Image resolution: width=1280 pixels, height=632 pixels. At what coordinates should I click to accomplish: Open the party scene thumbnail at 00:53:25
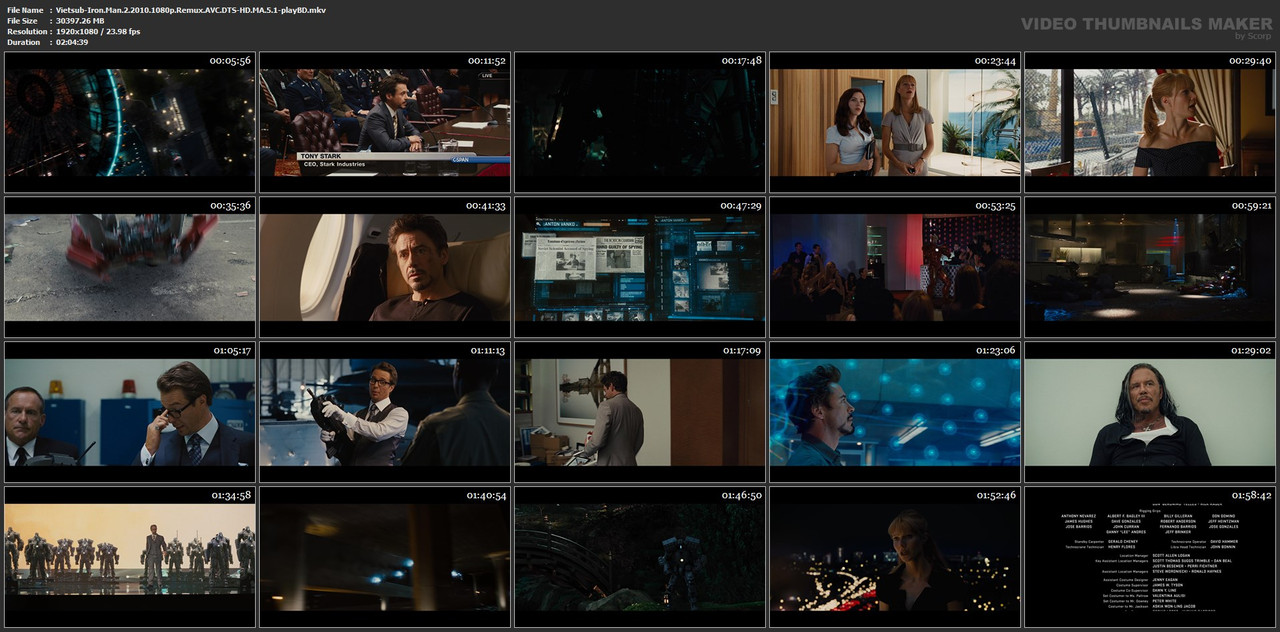click(x=895, y=267)
